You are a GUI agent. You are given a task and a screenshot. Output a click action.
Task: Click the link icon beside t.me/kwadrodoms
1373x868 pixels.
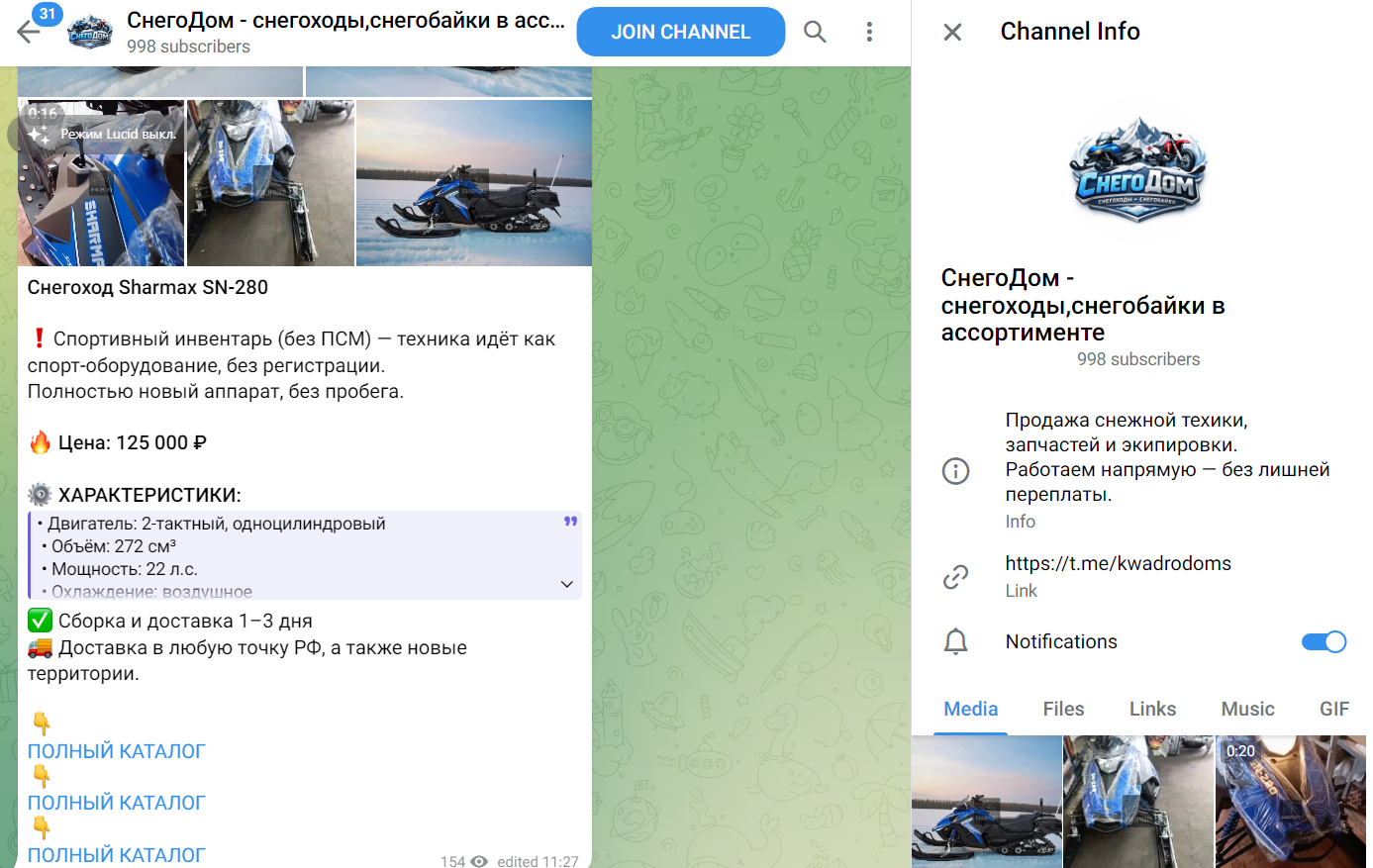(955, 575)
